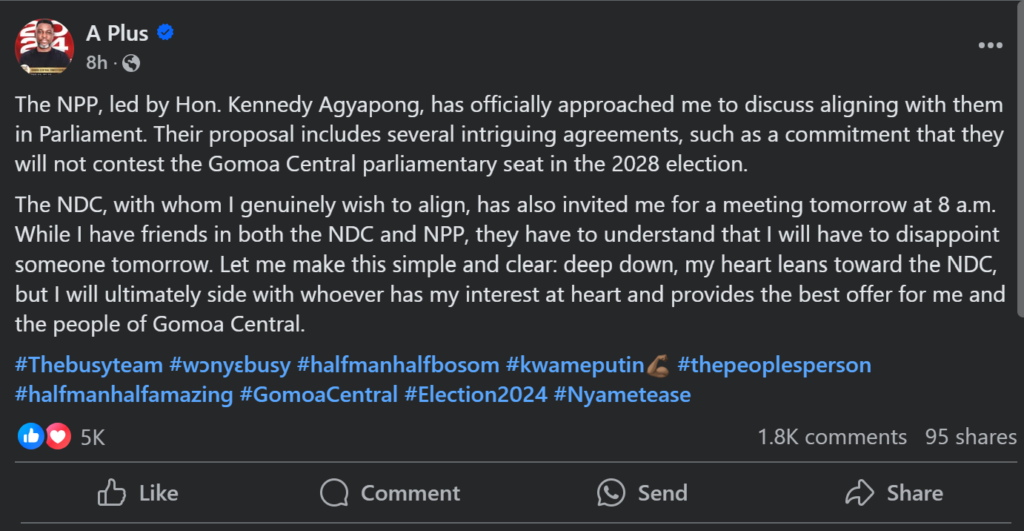Open the A Plus profile name link
The height and width of the screenshot is (531, 1024).
pos(117,33)
